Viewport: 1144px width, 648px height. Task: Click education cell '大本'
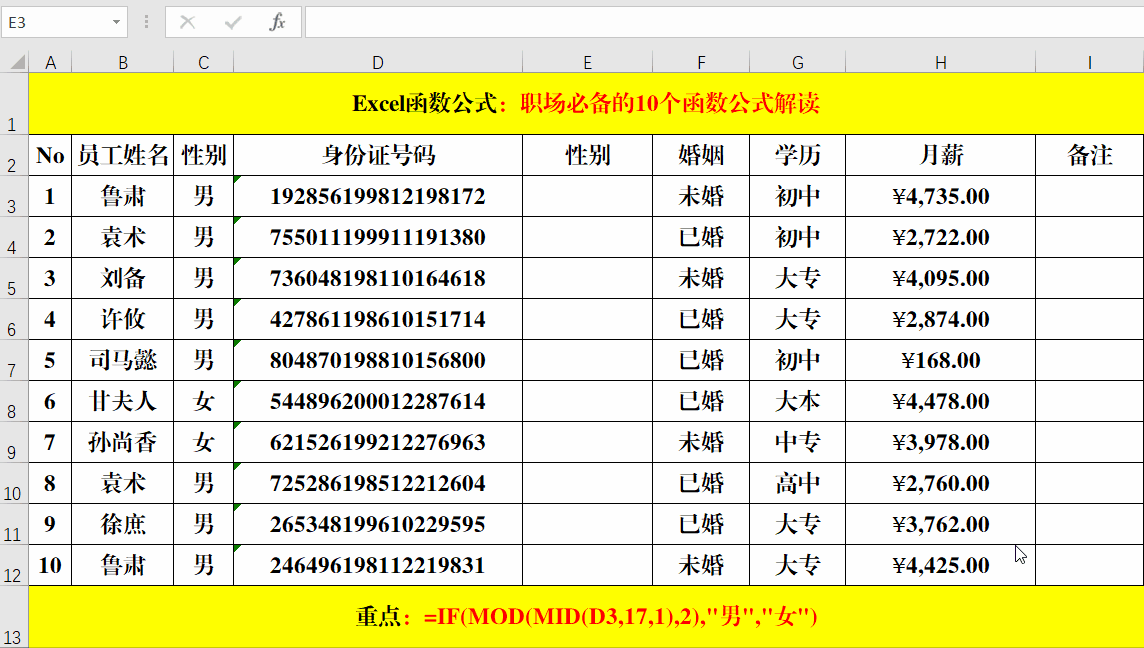(x=797, y=401)
